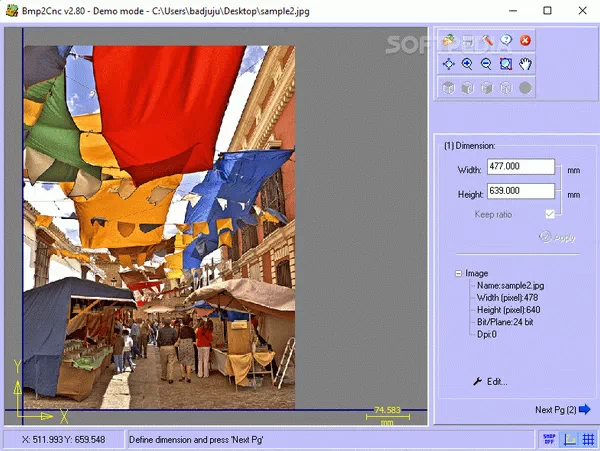The height and width of the screenshot is (451, 600).
Task: Click the open file folder icon
Action: pos(450,41)
